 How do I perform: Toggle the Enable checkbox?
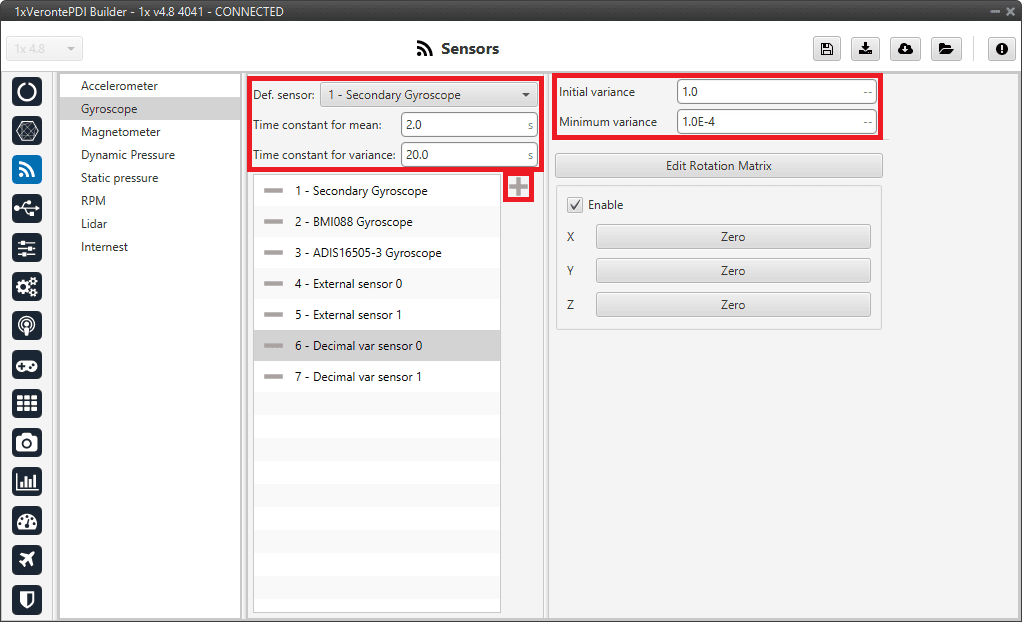(x=575, y=205)
